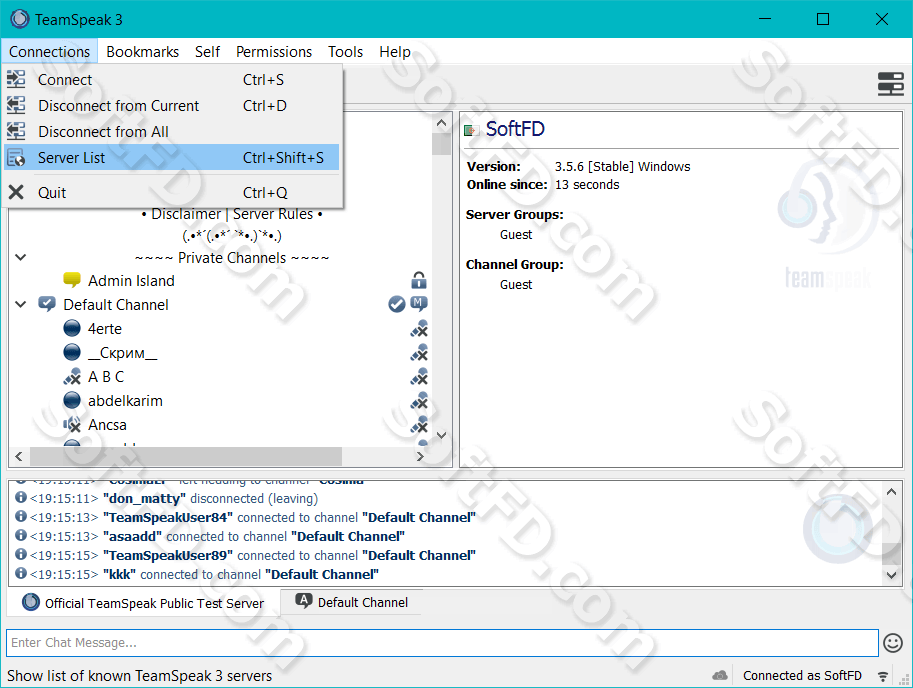Collapse the Private Channels spacer group
The height and width of the screenshot is (688, 913).
20,257
